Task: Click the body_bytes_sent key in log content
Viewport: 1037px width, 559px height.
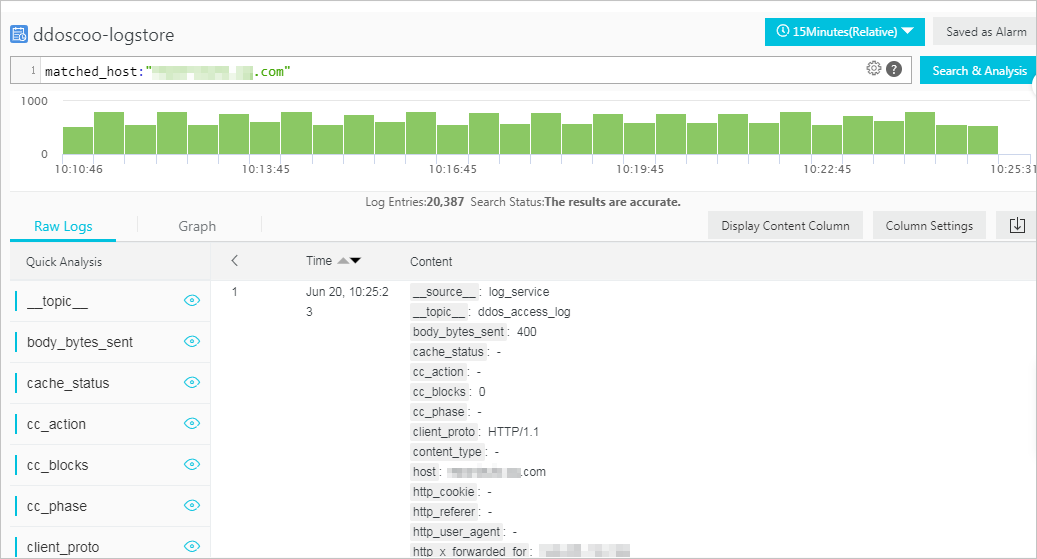Action: click(x=458, y=332)
